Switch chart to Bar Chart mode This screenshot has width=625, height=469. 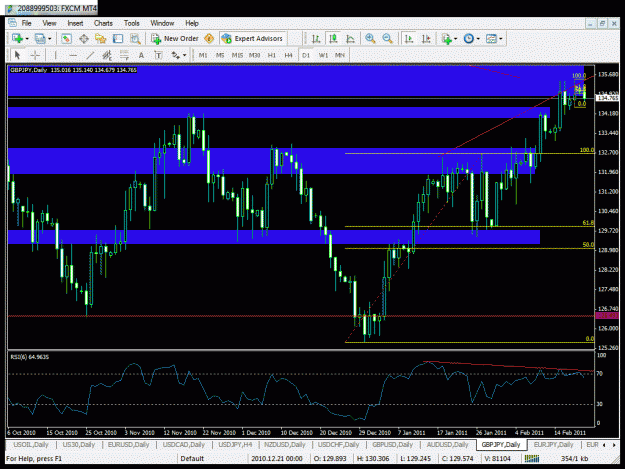click(x=316, y=39)
